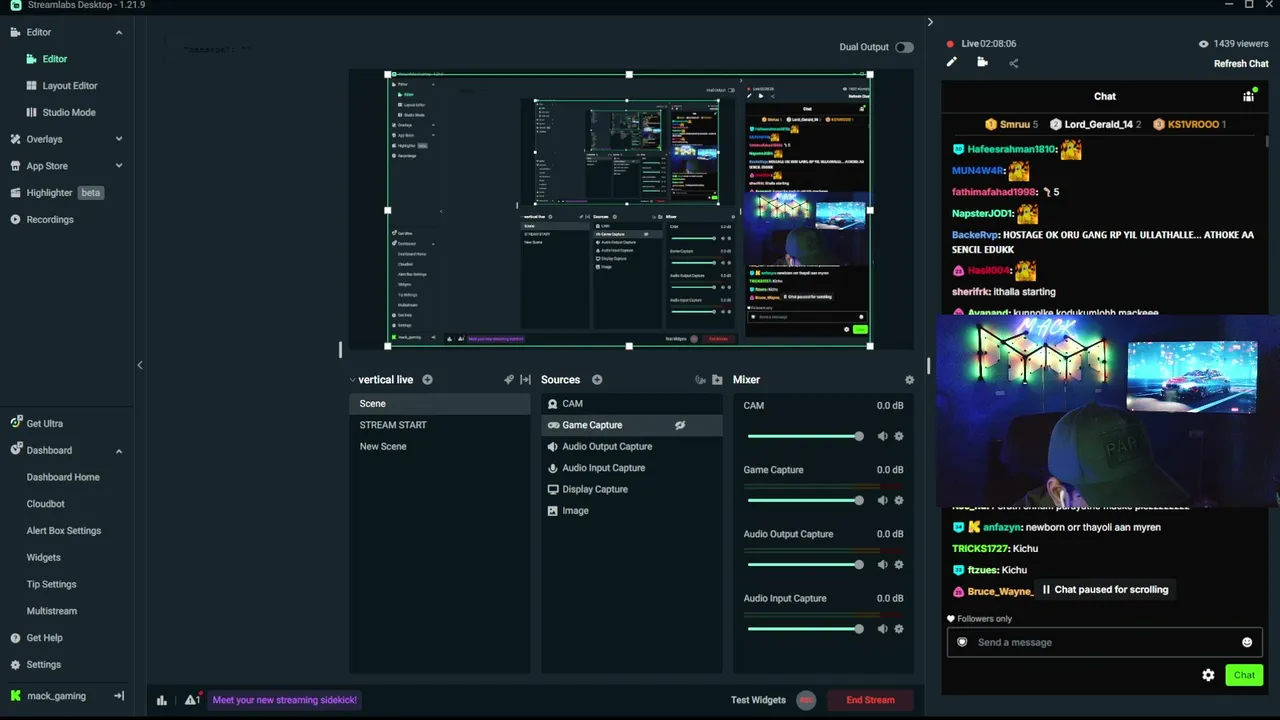This screenshot has height=720, width=1280.
Task: Collapse the left sidebar arrow
Action: point(140,365)
